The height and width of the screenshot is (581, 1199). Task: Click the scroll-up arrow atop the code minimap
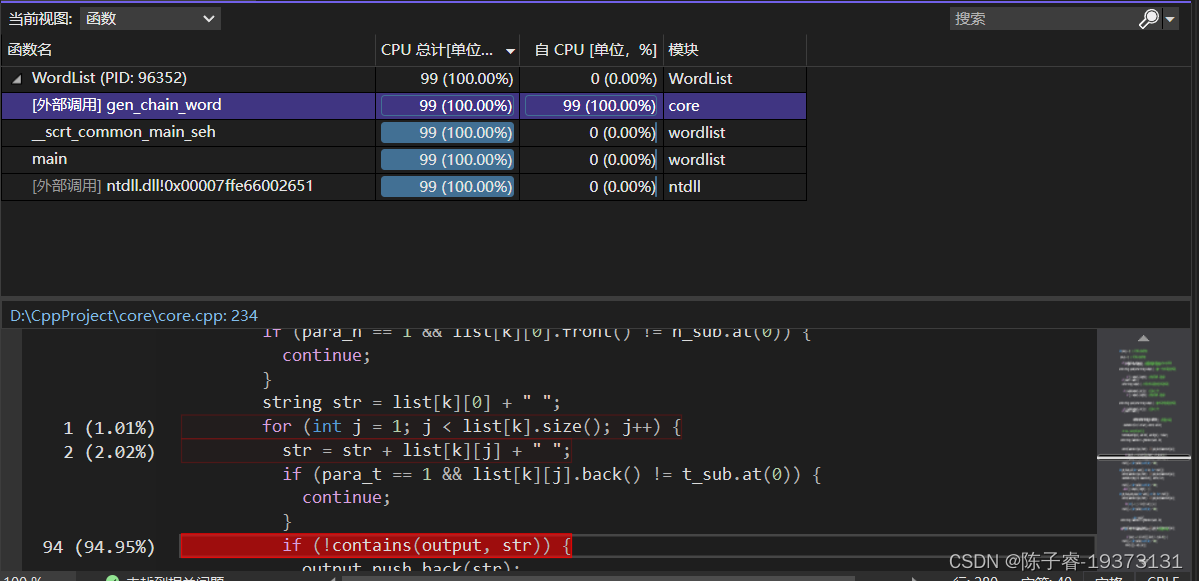point(1143,337)
